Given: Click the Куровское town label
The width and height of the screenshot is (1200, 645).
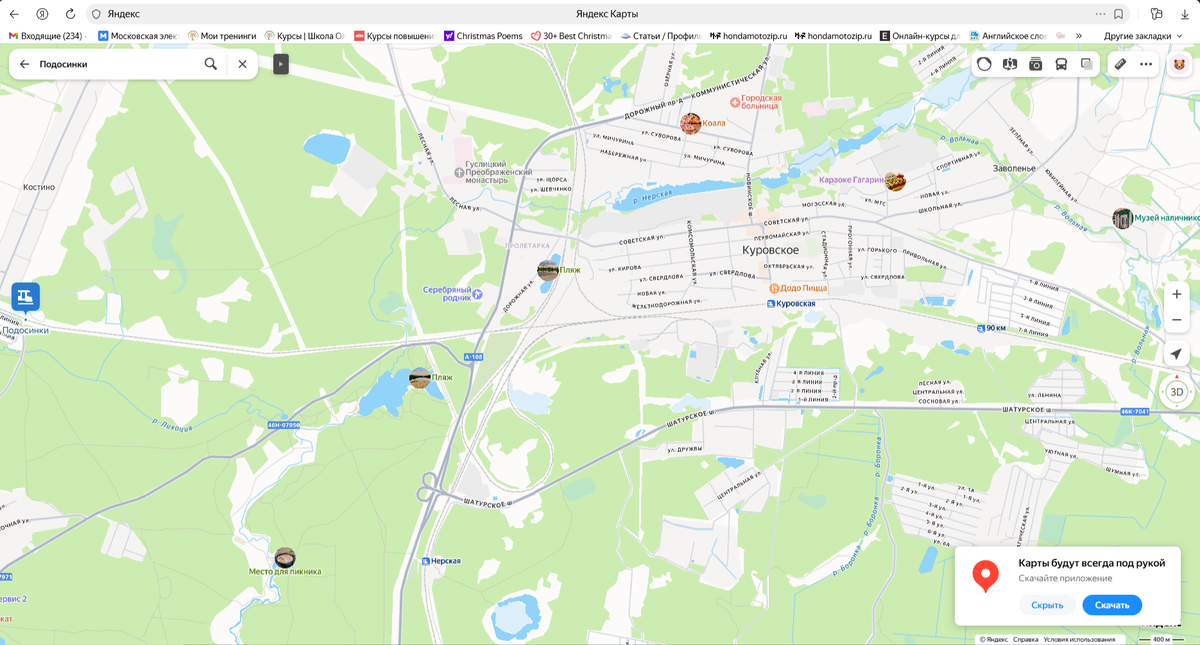Looking at the screenshot, I should [x=770, y=250].
